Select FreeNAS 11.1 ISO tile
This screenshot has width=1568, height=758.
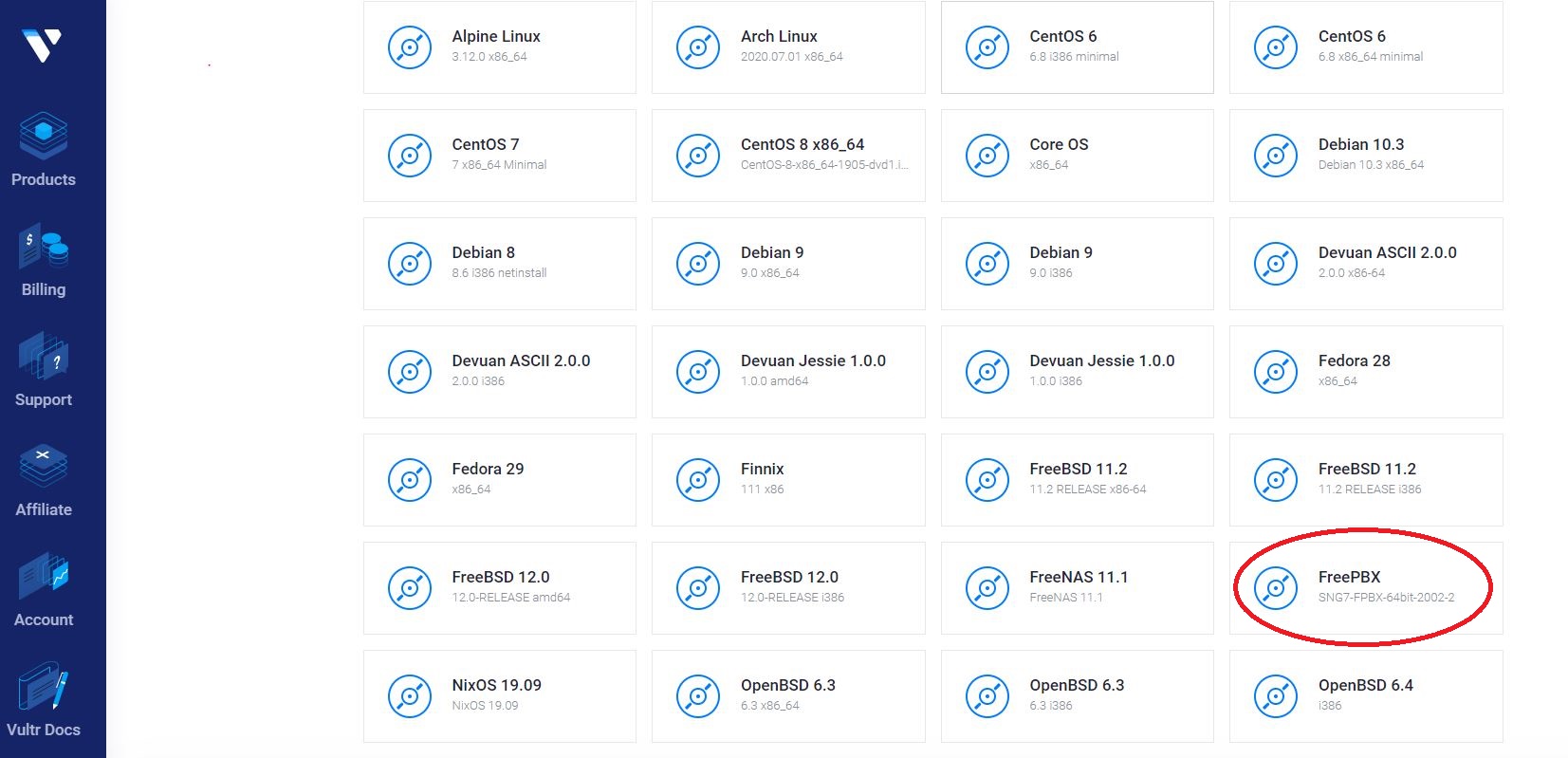[x=1077, y=588]
